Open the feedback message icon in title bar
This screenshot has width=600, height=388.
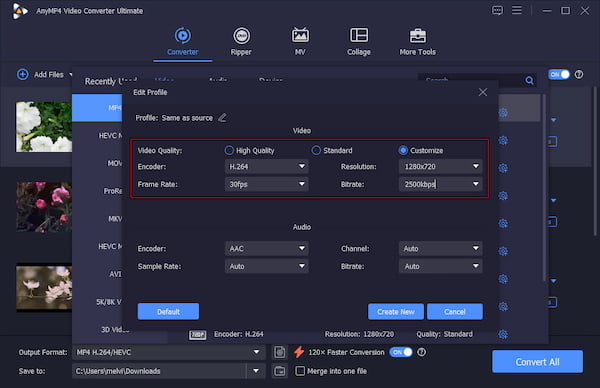(497, 10)
